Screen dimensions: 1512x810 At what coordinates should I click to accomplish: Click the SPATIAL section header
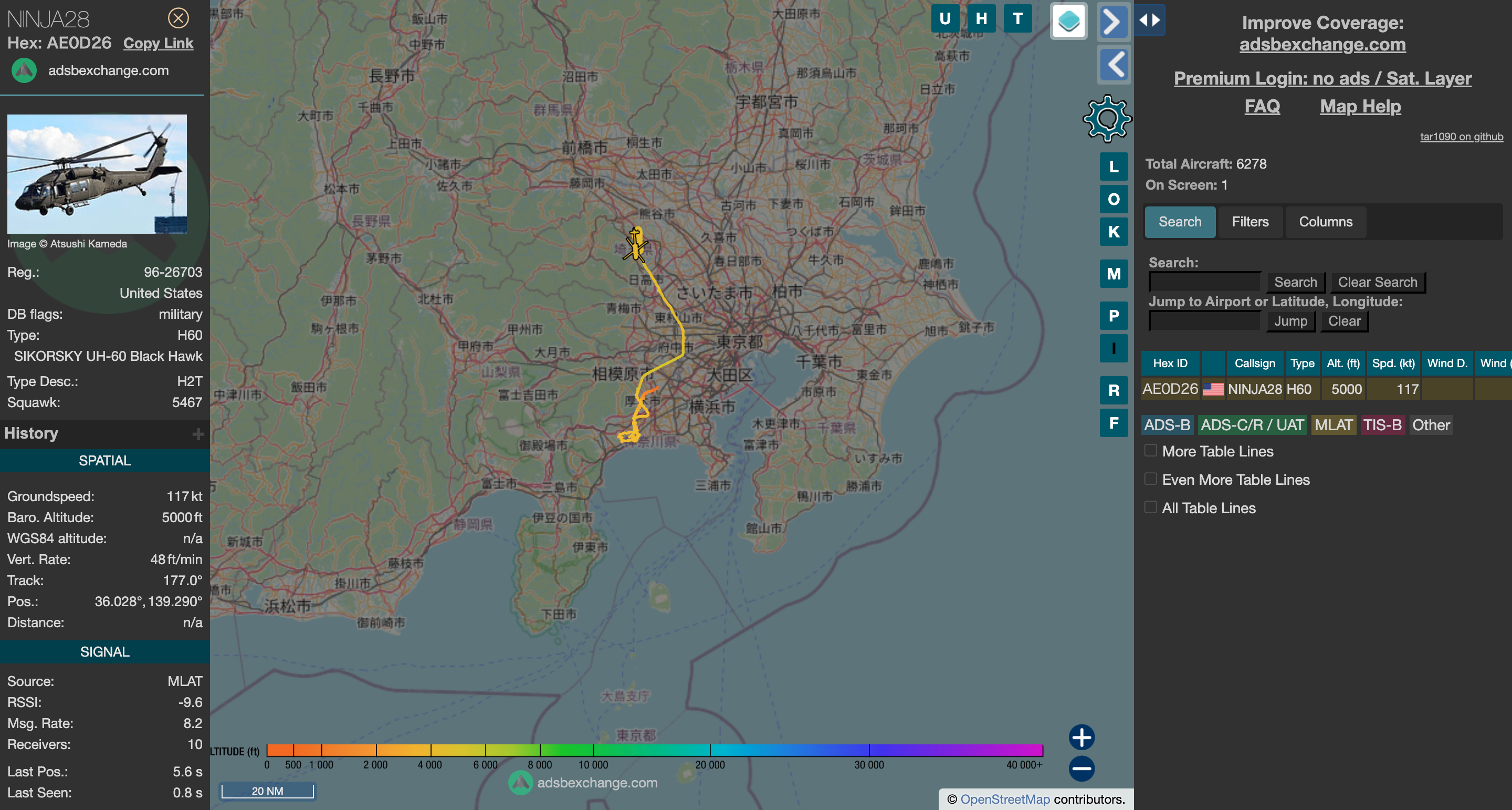(x=104, y=461)
